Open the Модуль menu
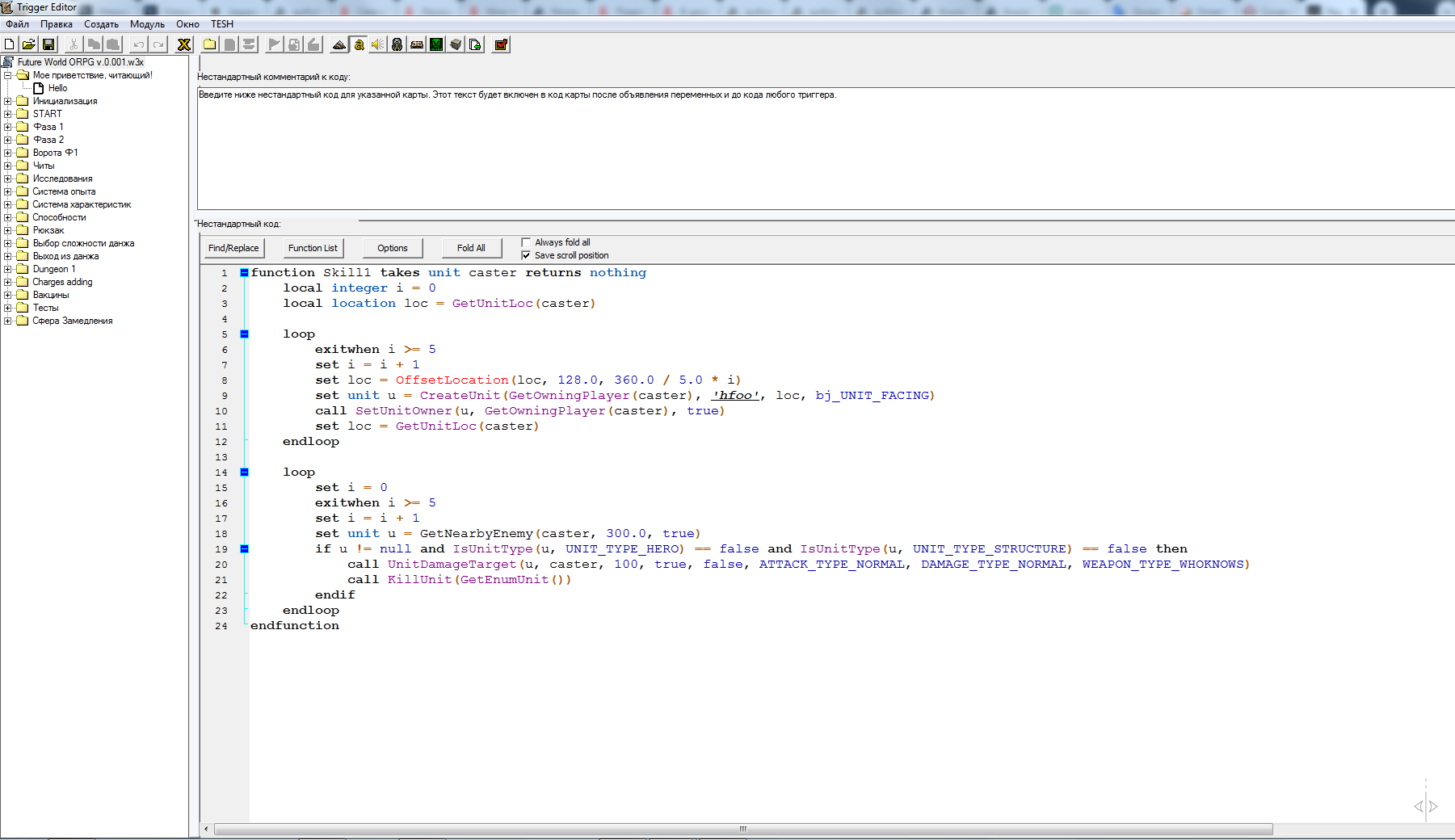Screen dimensions: 1455x840 [147, 24]
